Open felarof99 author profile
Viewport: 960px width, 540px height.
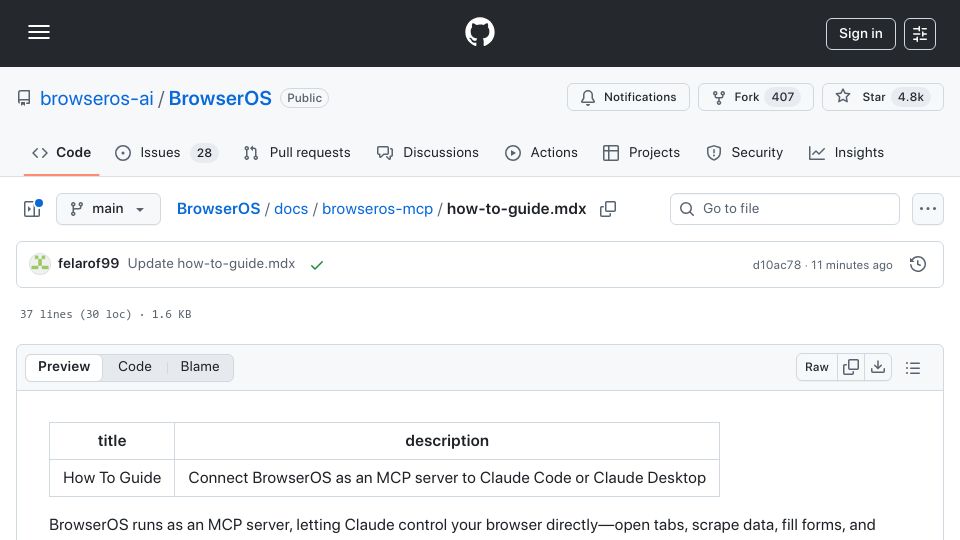[x=88, y=263]
